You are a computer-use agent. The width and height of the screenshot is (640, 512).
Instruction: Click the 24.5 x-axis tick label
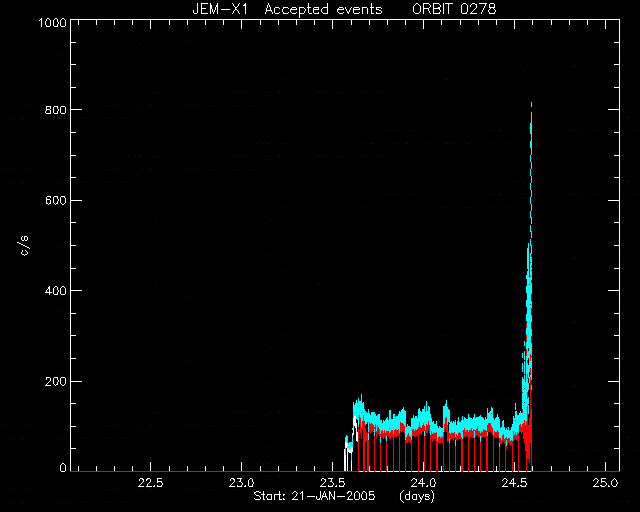(514, 483)
